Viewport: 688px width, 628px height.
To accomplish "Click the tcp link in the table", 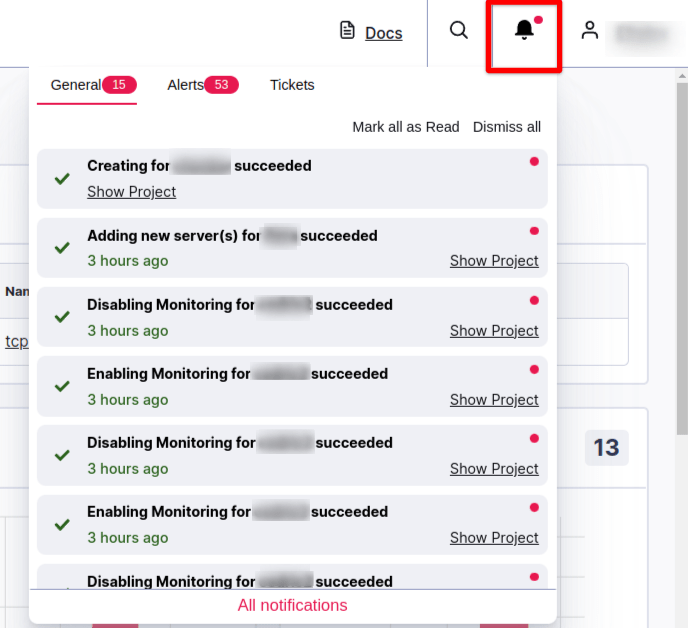I will (x=16, y=341).
